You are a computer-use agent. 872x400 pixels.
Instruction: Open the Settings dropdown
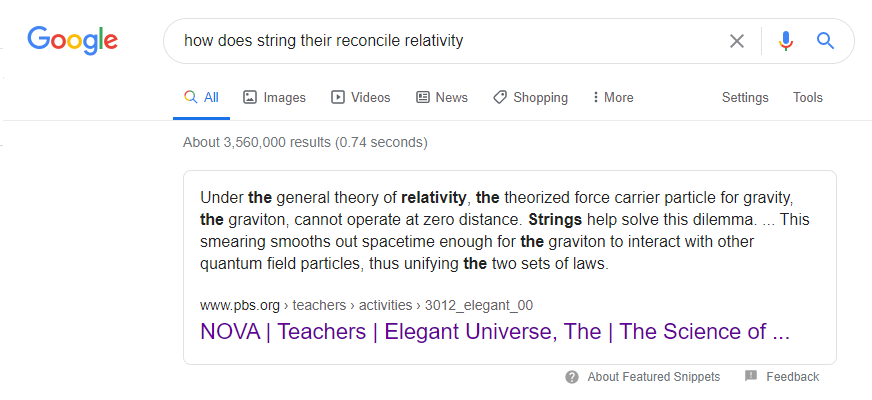pyautogui.click(x=745, y=97)
